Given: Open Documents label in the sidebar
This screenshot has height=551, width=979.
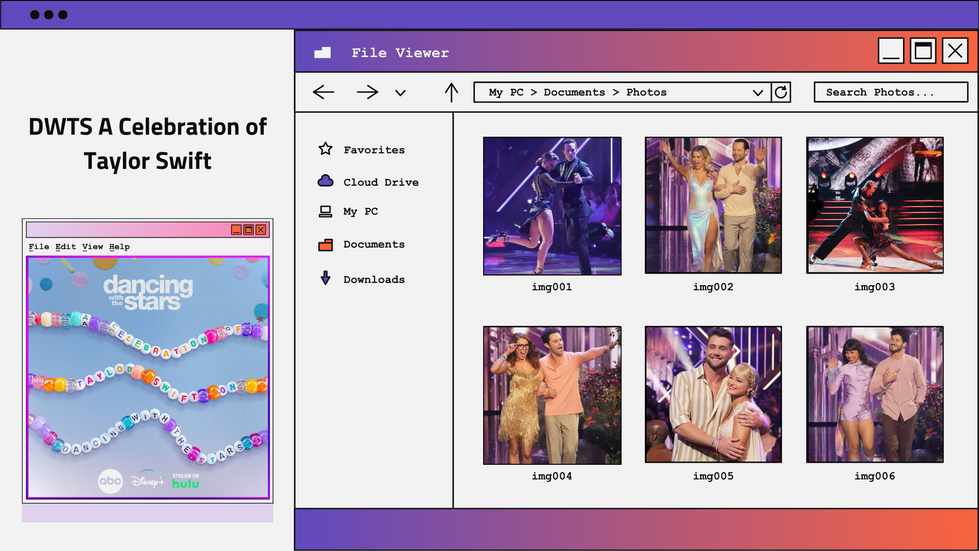Looking at the screenshot, I should pos(374,245).
